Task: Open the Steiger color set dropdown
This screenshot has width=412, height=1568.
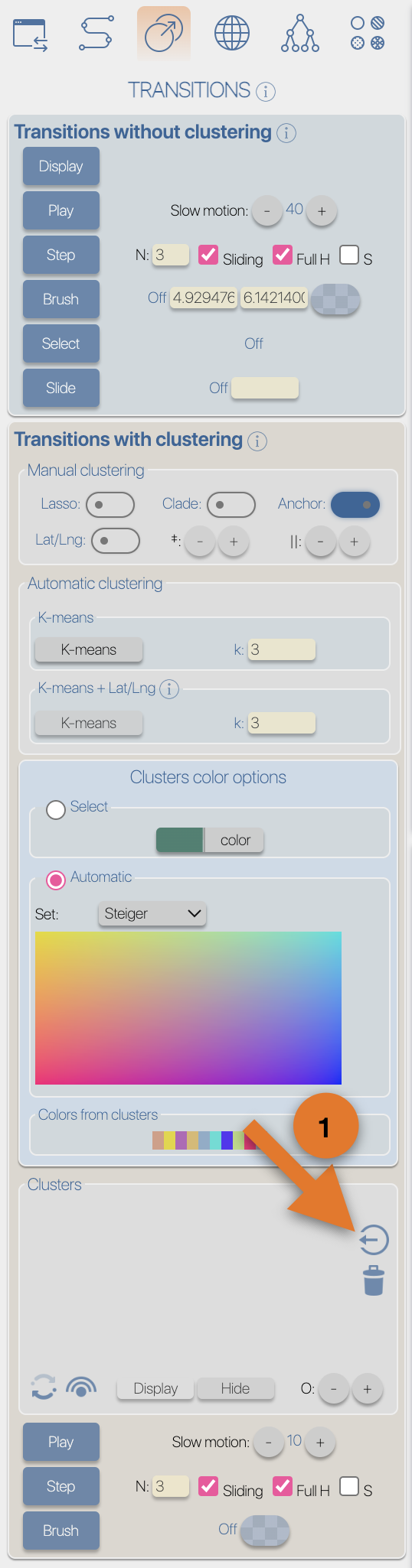Action: click(152, 913)
